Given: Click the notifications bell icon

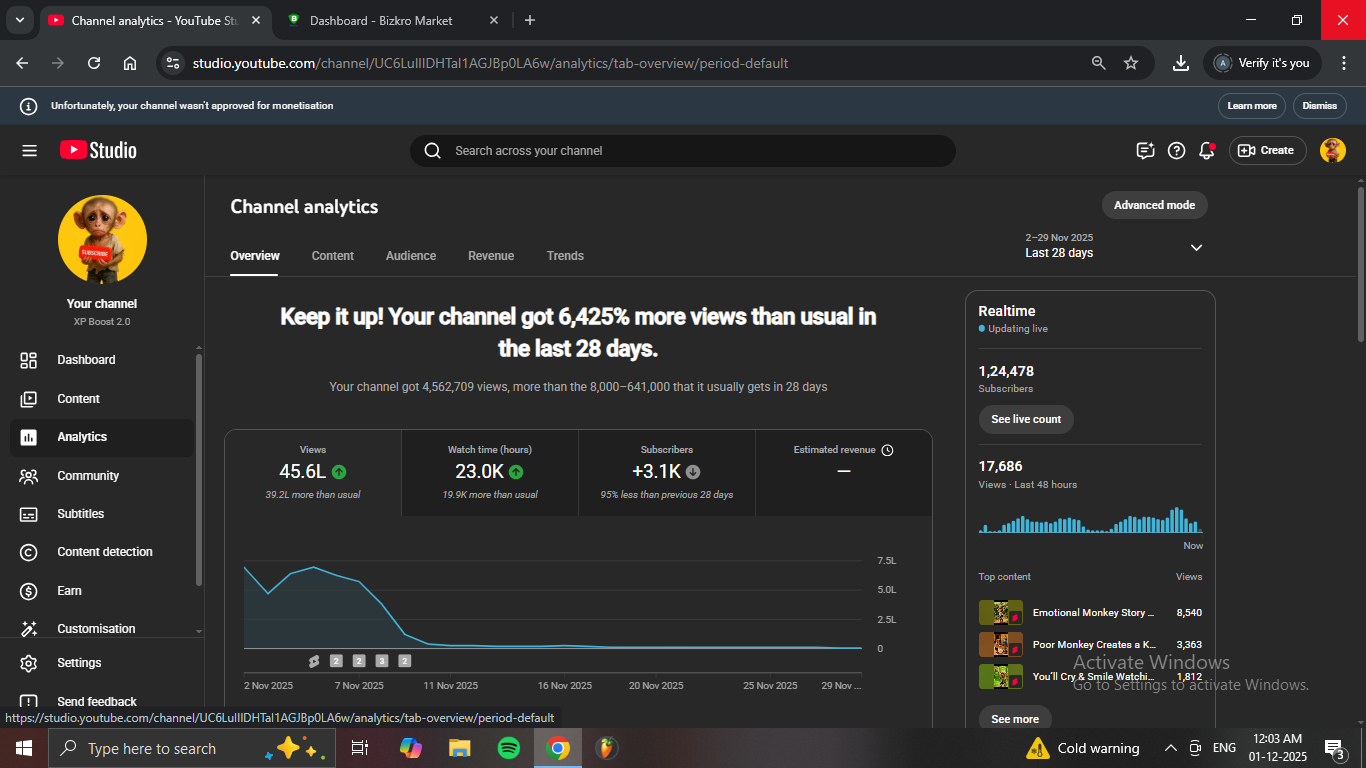Looking at the screenshot, I should pyautogui.click(x=1207, y=151).
